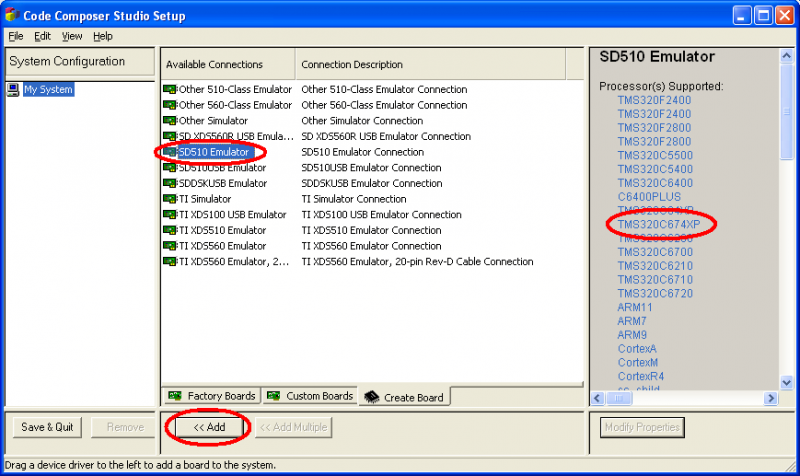Select the TI XDS510 Emulator connection name

[x=222, y=230]
